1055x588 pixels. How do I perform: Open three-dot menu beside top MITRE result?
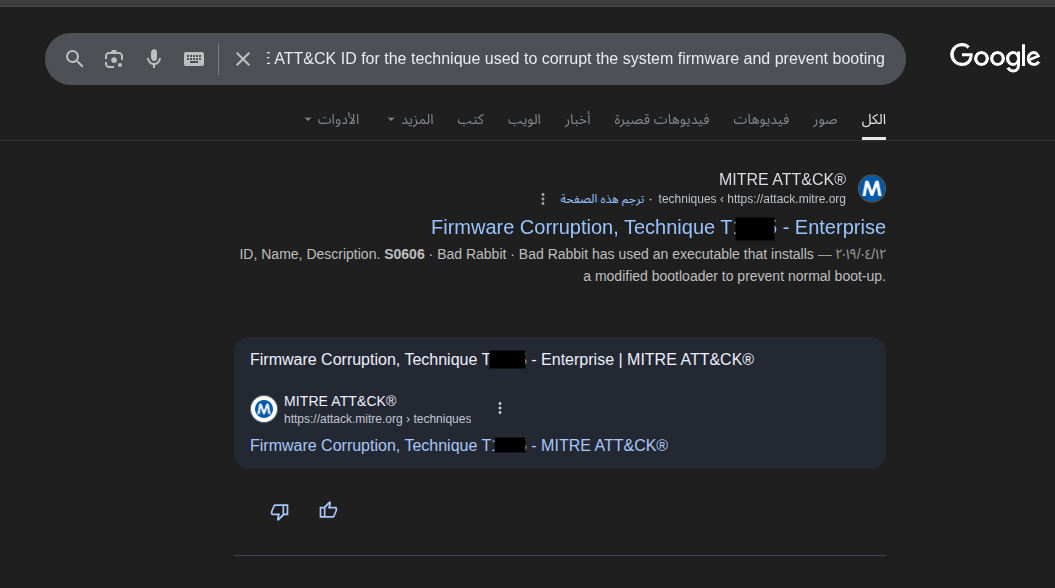[x=543, y=199]
